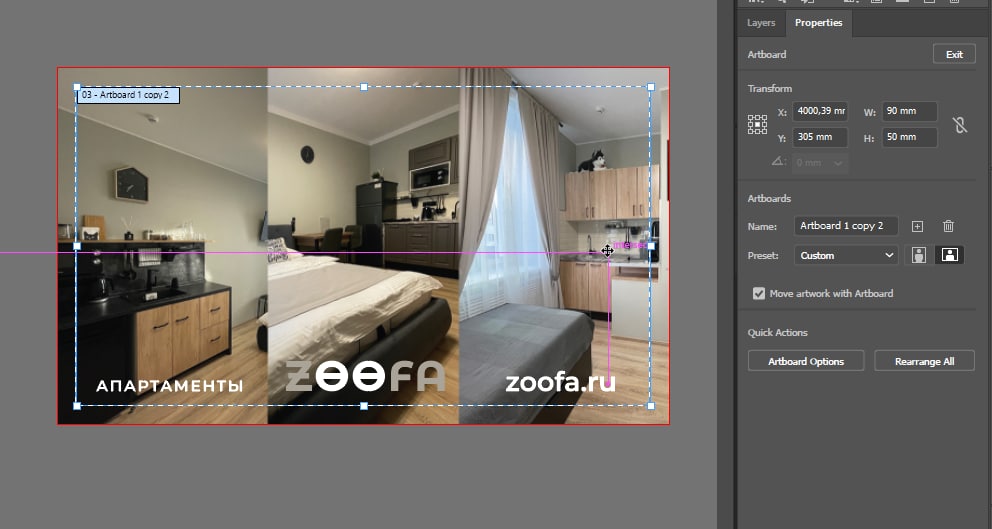Edit the Y position field
Screen dimensions: 992x529
tap(820, 137)
